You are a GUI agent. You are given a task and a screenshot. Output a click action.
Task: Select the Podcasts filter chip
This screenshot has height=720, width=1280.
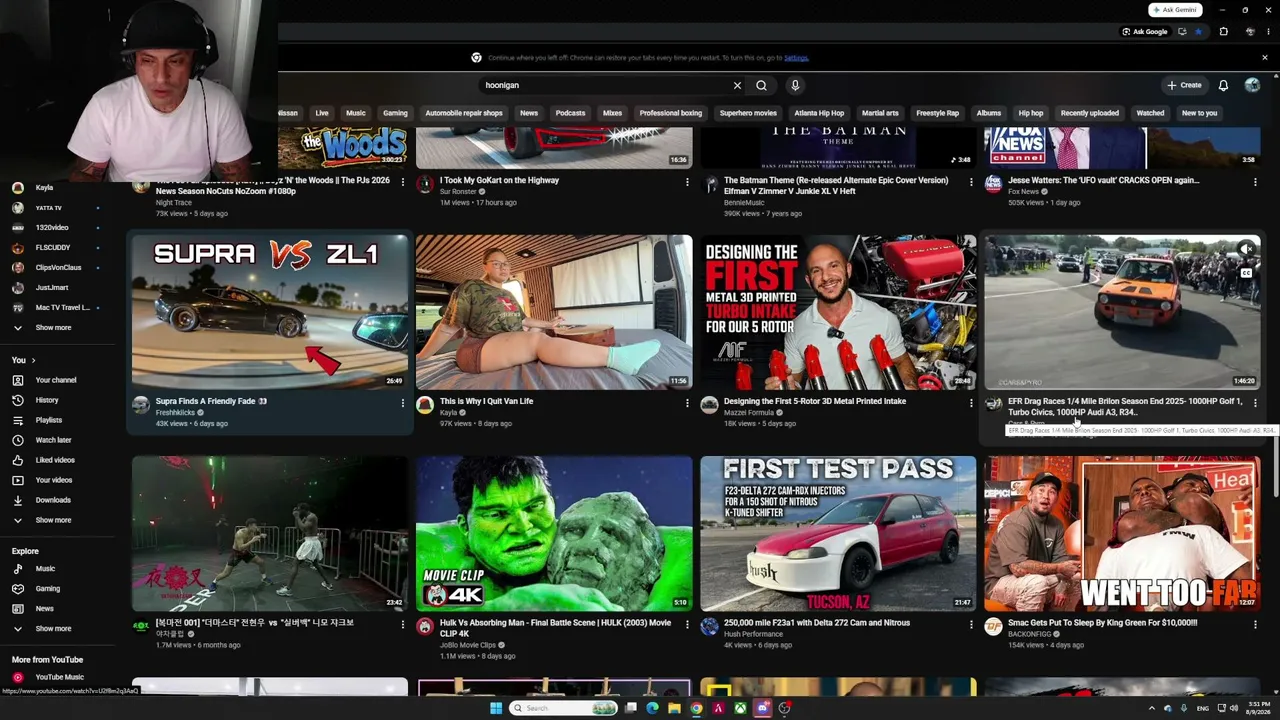tap(570, 113)
